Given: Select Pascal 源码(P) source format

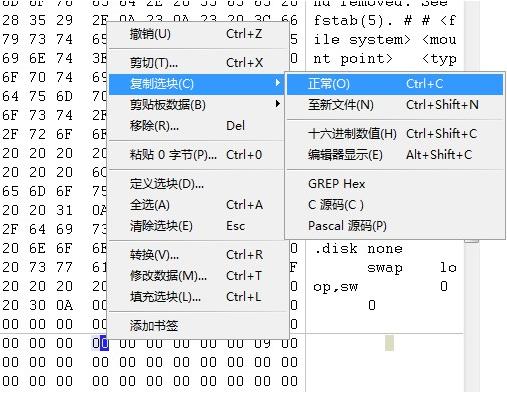Looking at the screenshot, I should [x=395, y=226].
